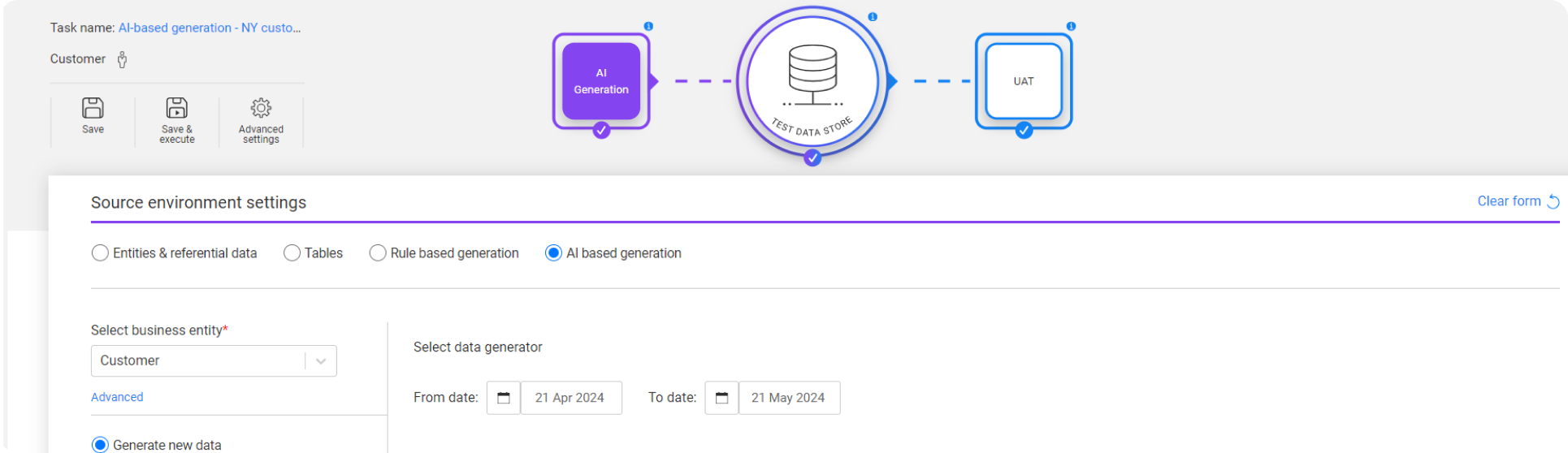Click checkmark badge under UAT node
This screenshot has width=1568, height=453.
click(x=1024, y=130)
